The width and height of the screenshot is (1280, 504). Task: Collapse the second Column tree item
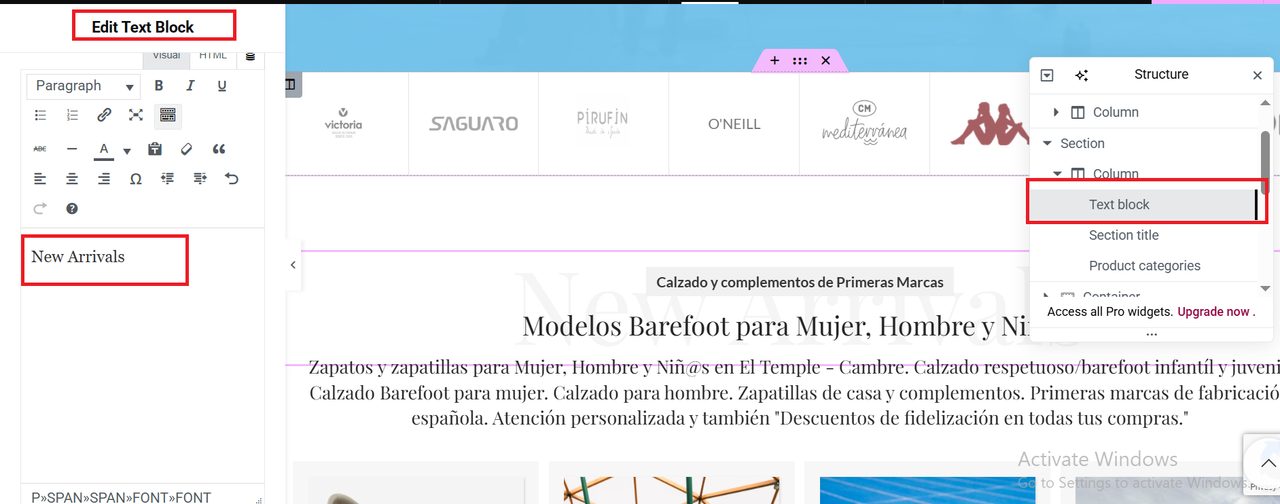click(x=1057, y=174)
